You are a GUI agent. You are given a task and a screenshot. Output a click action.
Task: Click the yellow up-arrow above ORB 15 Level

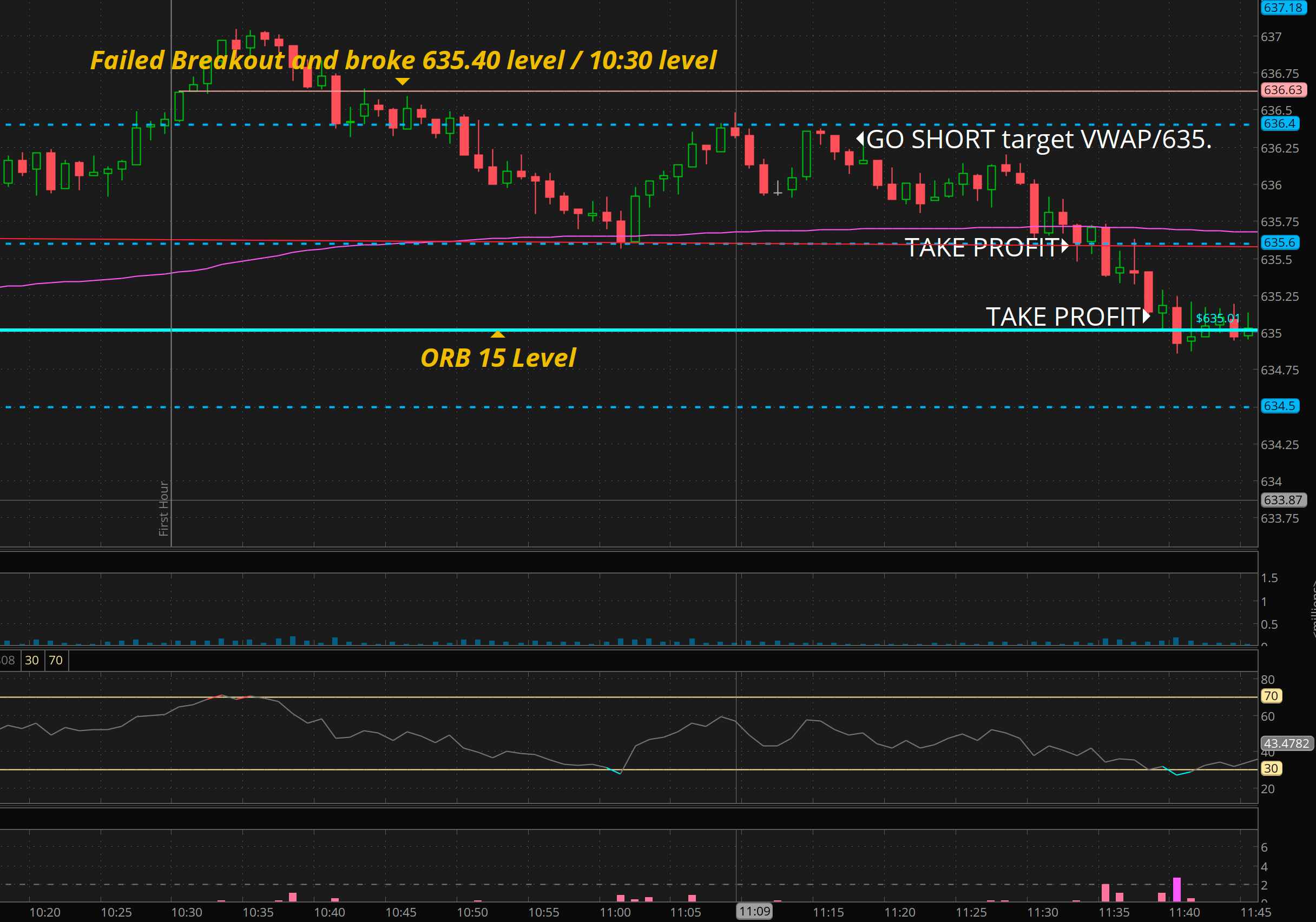pyautogui.click(x=497, y=333)
